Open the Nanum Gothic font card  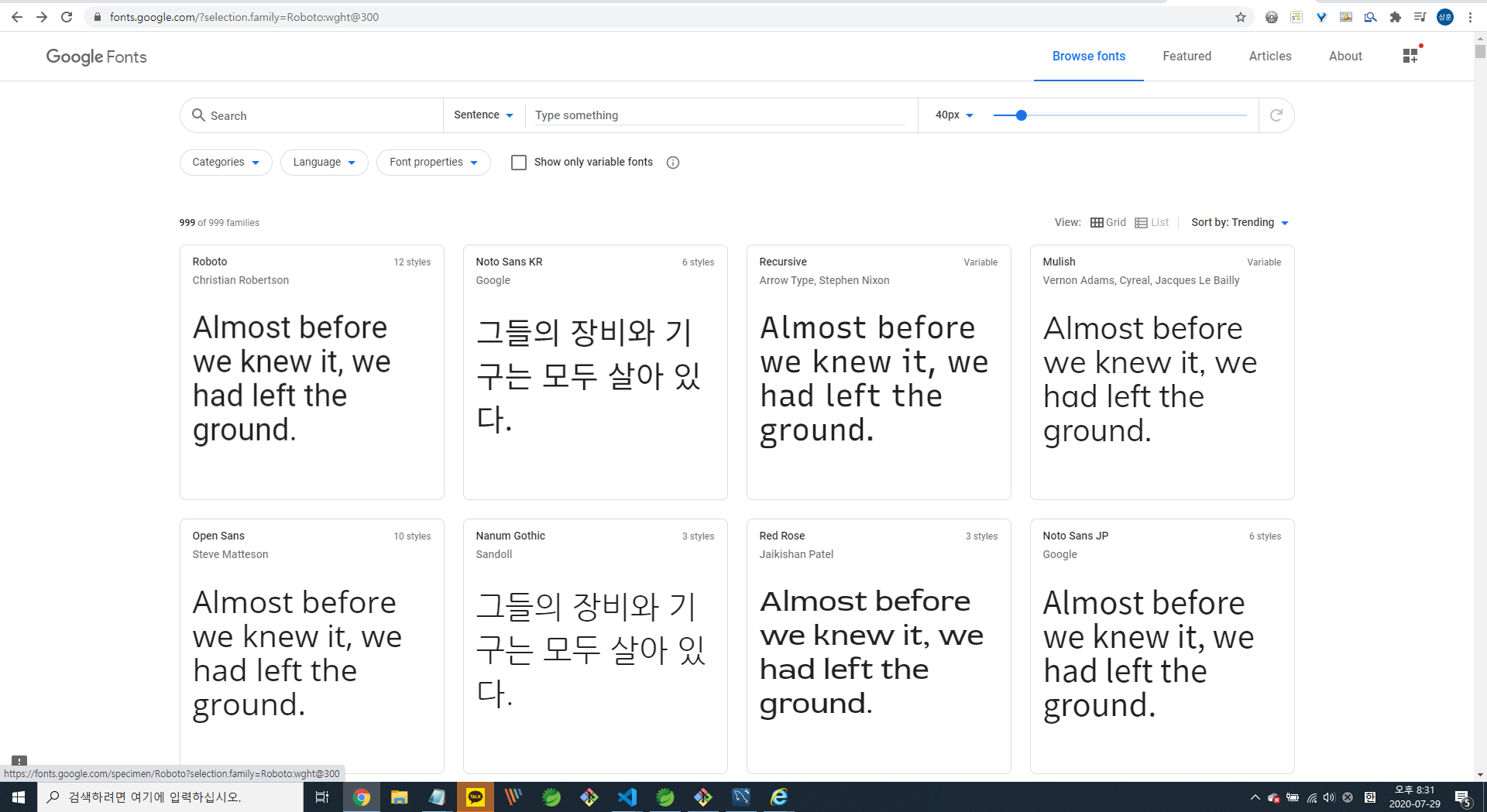pyautogui.click(x=596, y=646)
